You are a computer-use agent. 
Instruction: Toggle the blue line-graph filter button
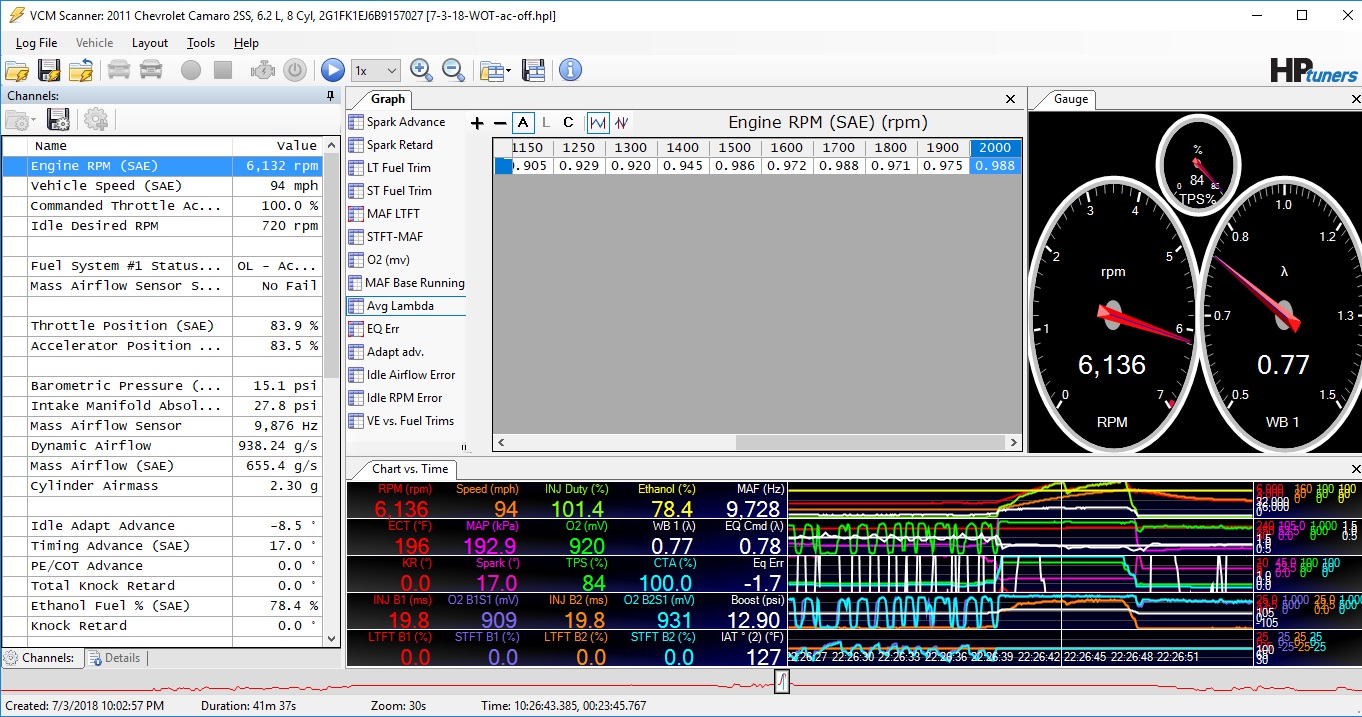click(598, 123)
